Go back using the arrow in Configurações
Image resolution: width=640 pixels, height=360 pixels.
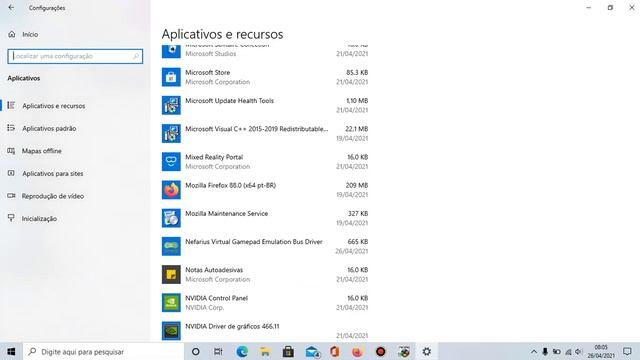click(x=11, y=7)
